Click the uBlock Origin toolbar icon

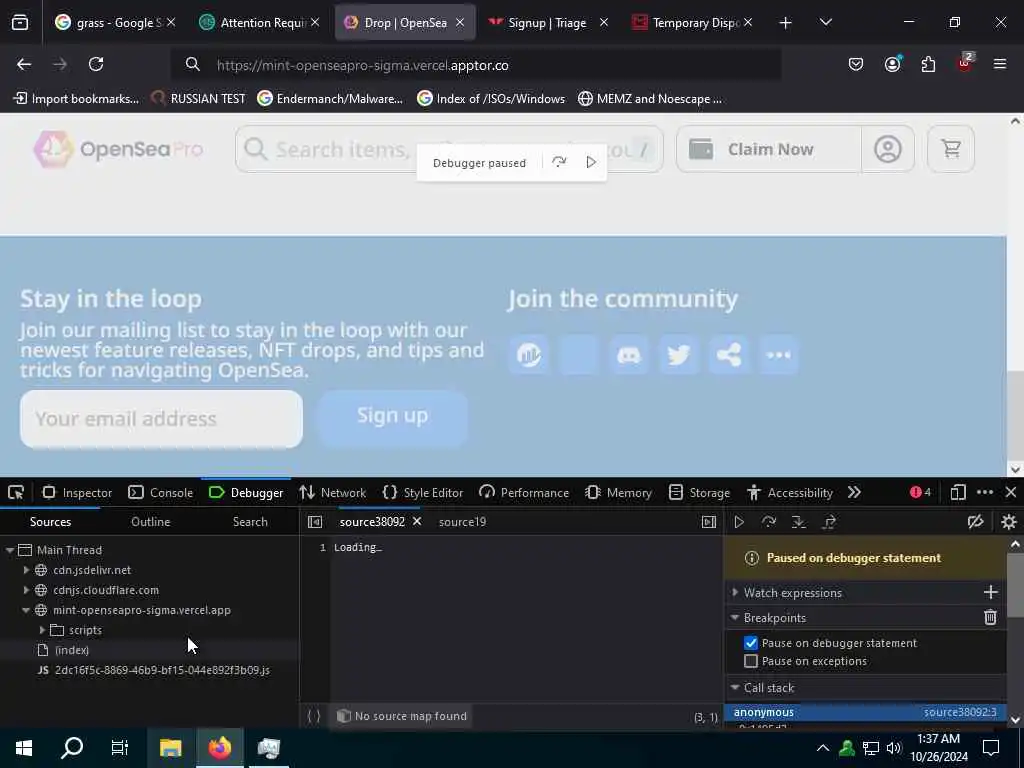click(x=965, y=63)
